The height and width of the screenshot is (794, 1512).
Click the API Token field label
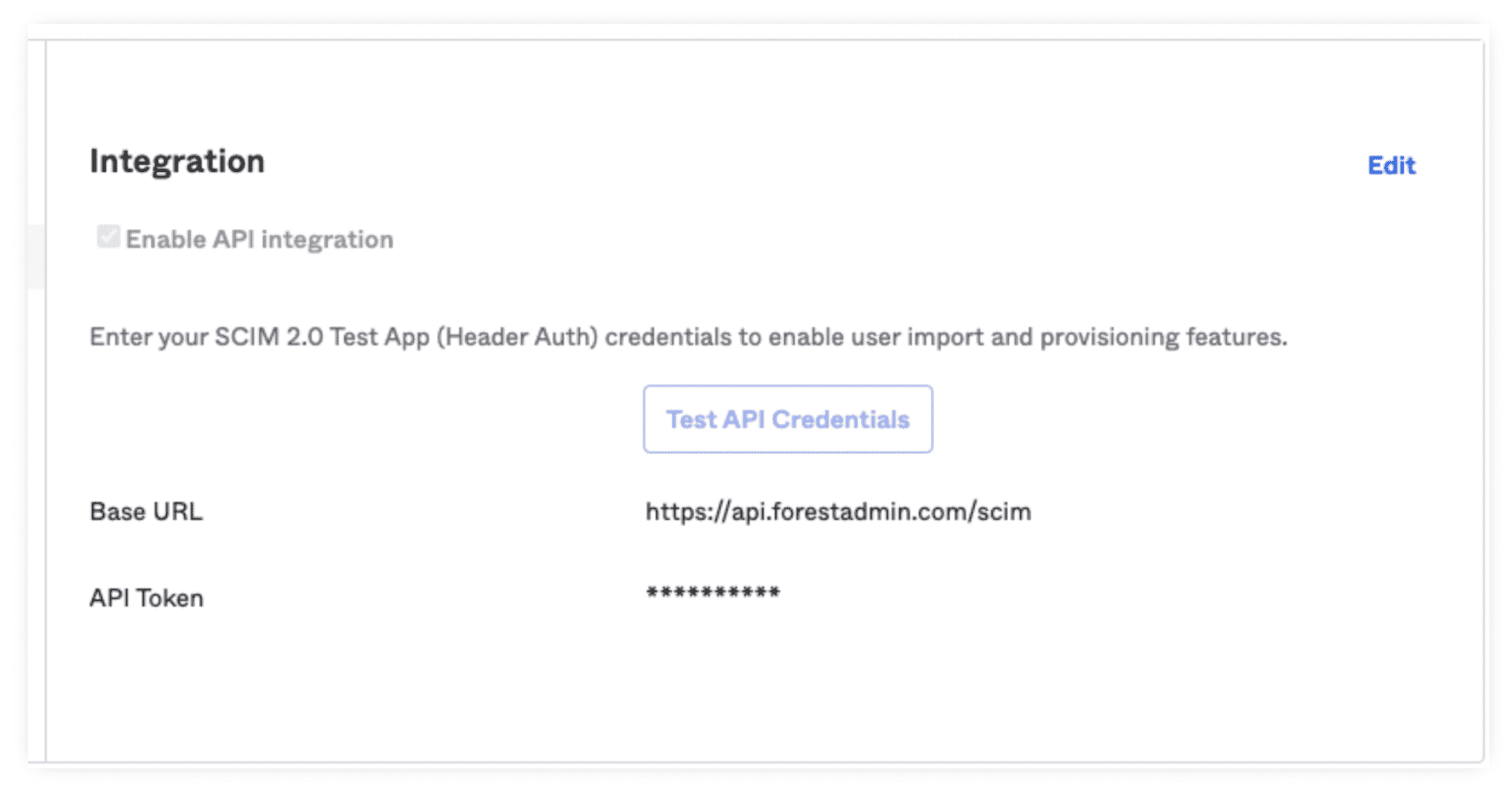pyautogui.click(x=146, y=598)
